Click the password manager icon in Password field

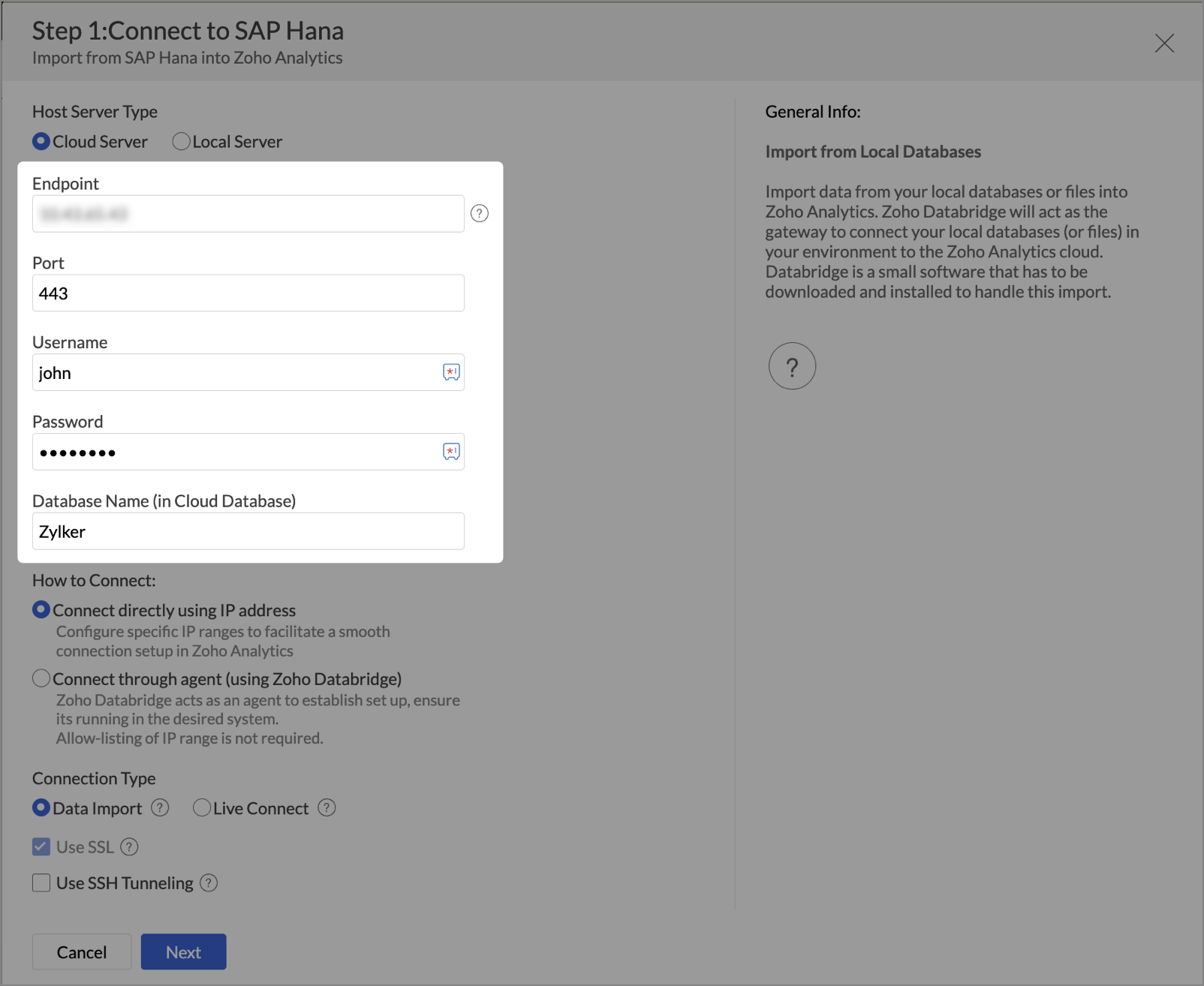[x=451, y=452]
